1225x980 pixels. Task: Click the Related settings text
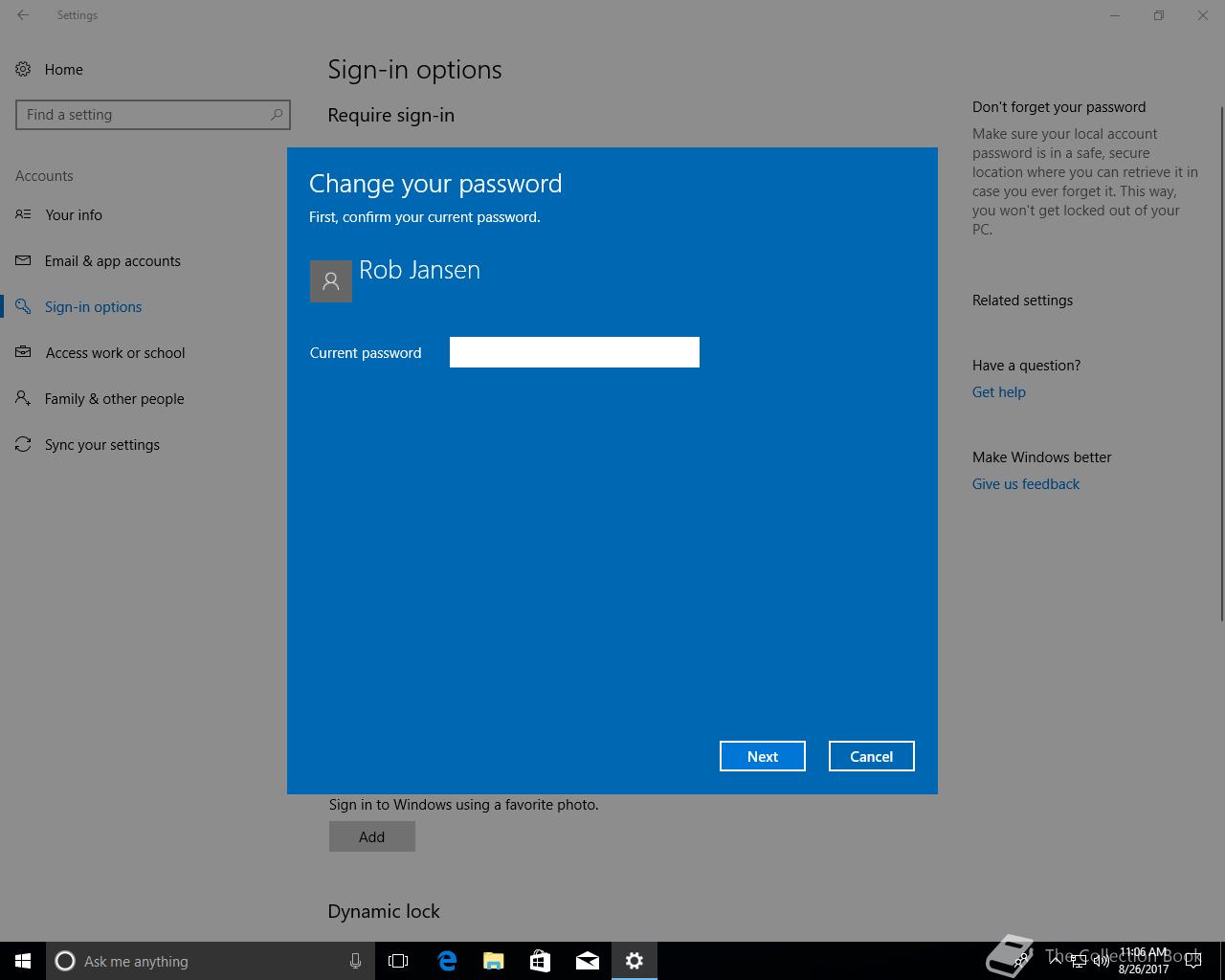click(1022, 301)
